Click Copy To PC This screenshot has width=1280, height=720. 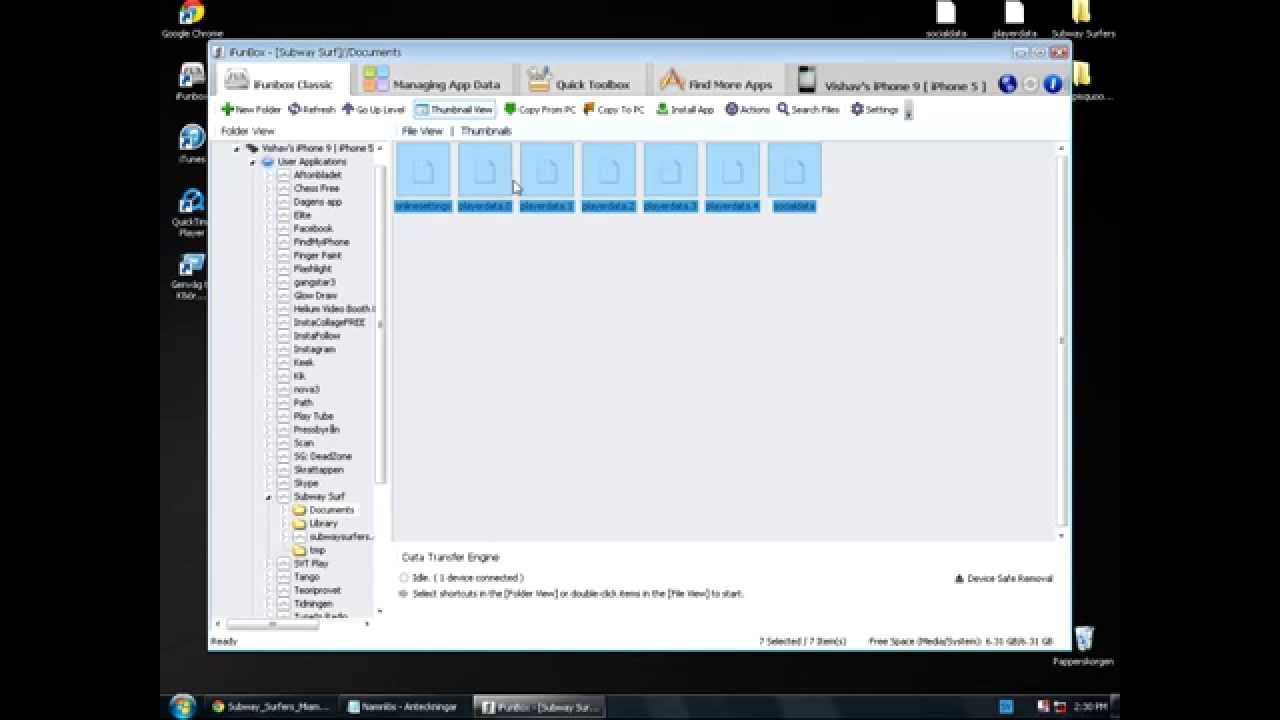coord(614,110)
